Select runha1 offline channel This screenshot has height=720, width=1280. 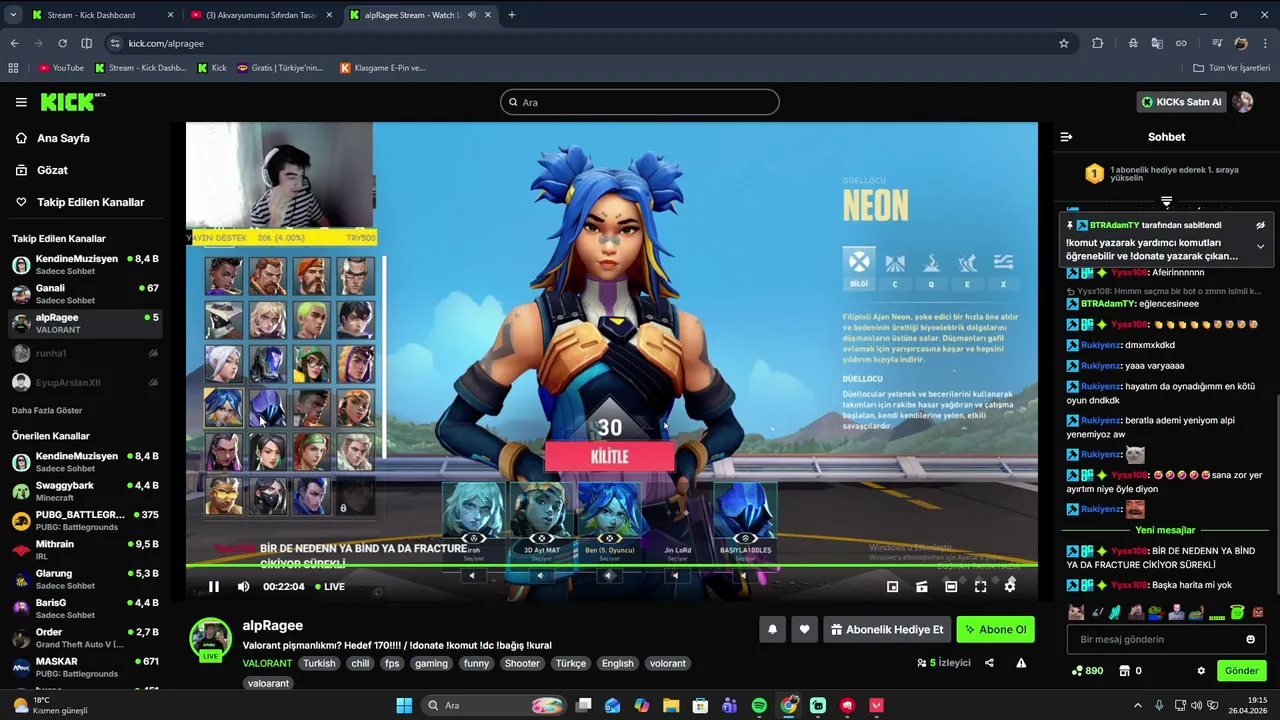click(x=85, y=353)
